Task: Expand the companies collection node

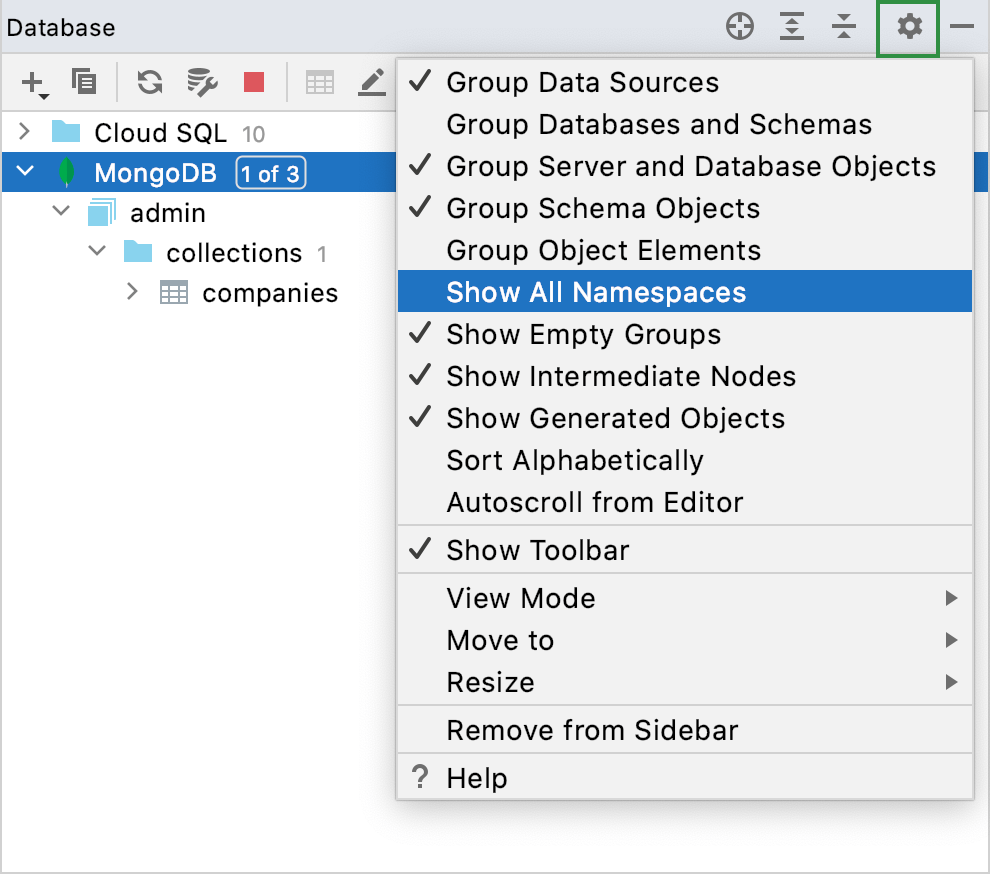Action: pyautogui.click(x=131, y=292)
